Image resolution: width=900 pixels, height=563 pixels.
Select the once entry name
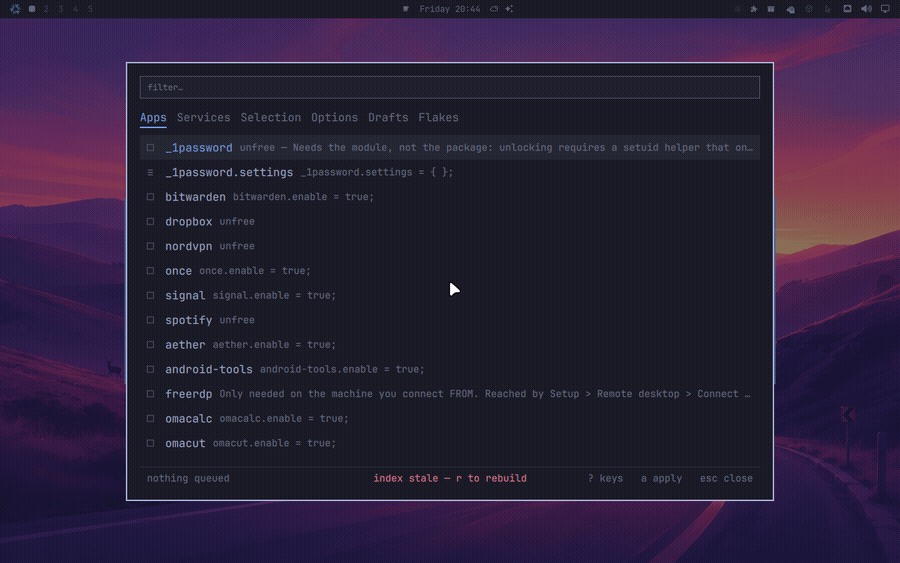click(x=179, y=271)
